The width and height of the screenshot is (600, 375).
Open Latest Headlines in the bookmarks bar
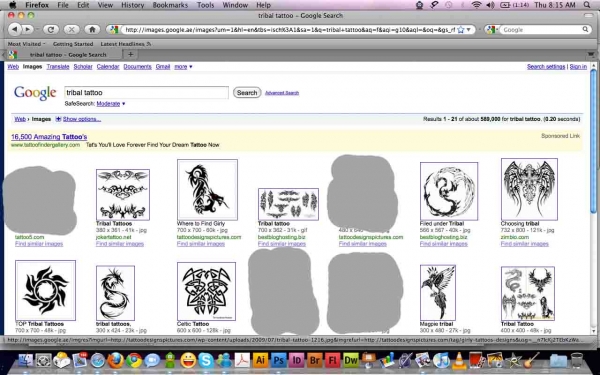[x=126, y=44]
